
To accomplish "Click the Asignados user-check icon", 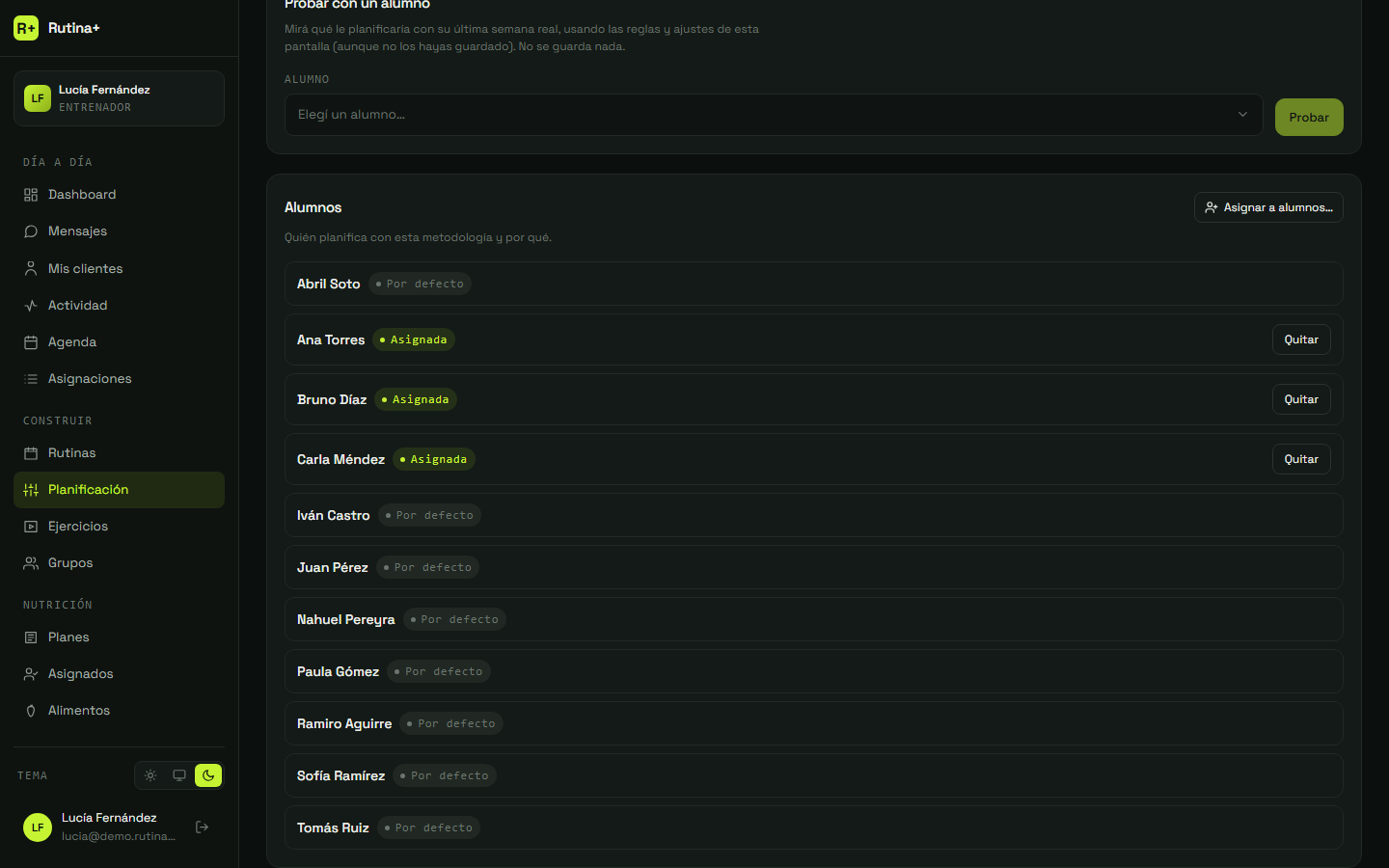I will click(x=31, y=674).
